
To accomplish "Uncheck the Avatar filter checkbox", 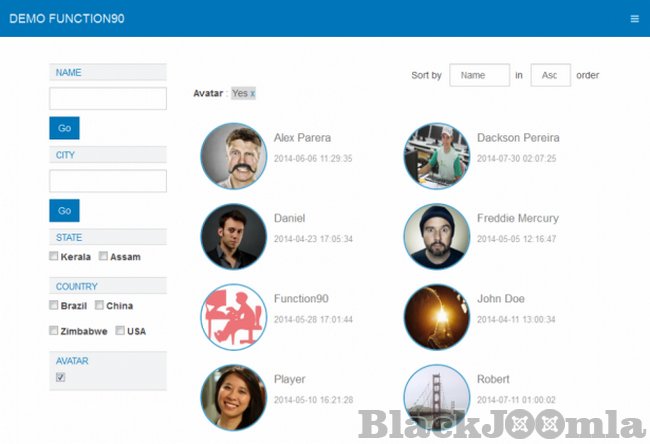I will coord(60,377).
